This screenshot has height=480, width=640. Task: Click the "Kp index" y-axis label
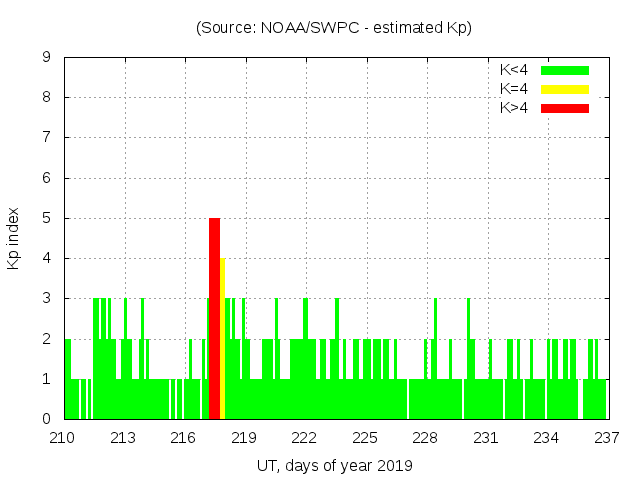pyautogui.click(x=14, y=238)
